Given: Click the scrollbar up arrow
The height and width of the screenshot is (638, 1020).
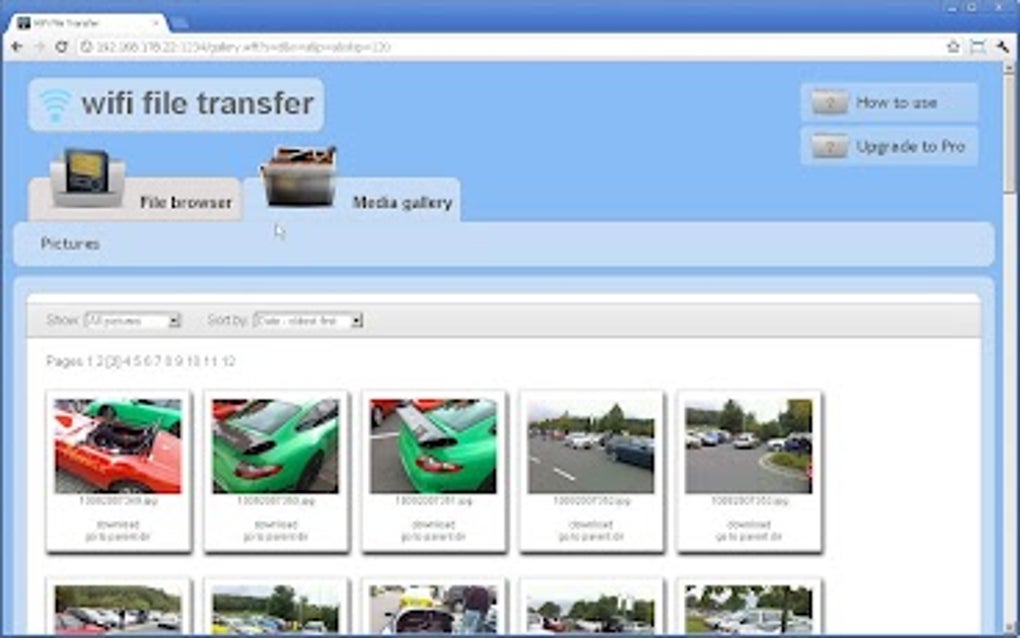Looking at the screenshot, I should (1009, 68).
